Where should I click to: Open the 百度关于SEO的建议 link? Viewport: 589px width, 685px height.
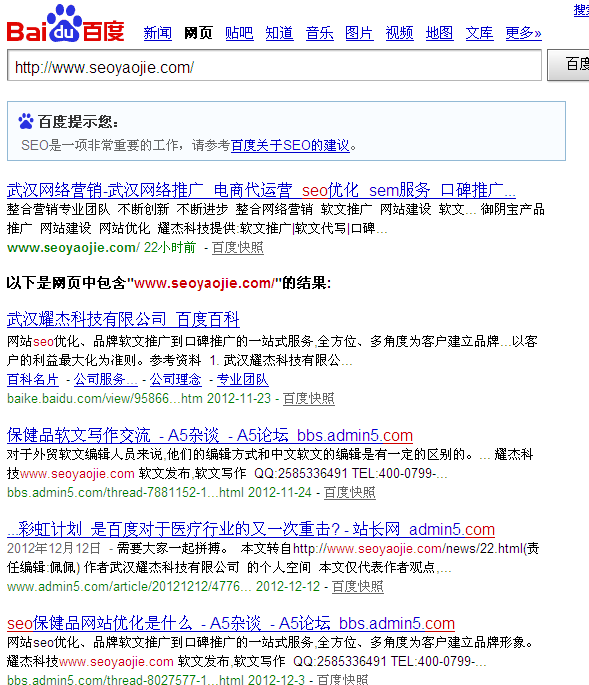click(290, 145)
